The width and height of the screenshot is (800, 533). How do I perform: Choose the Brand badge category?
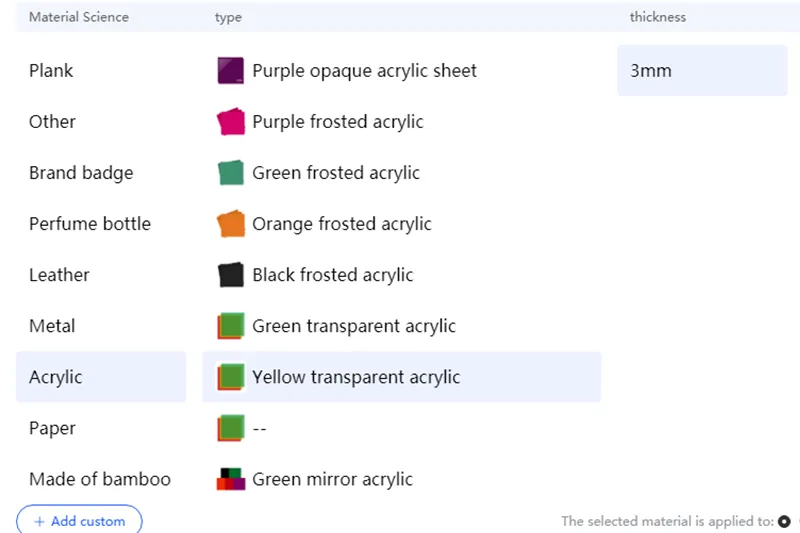tap(81, 173)
